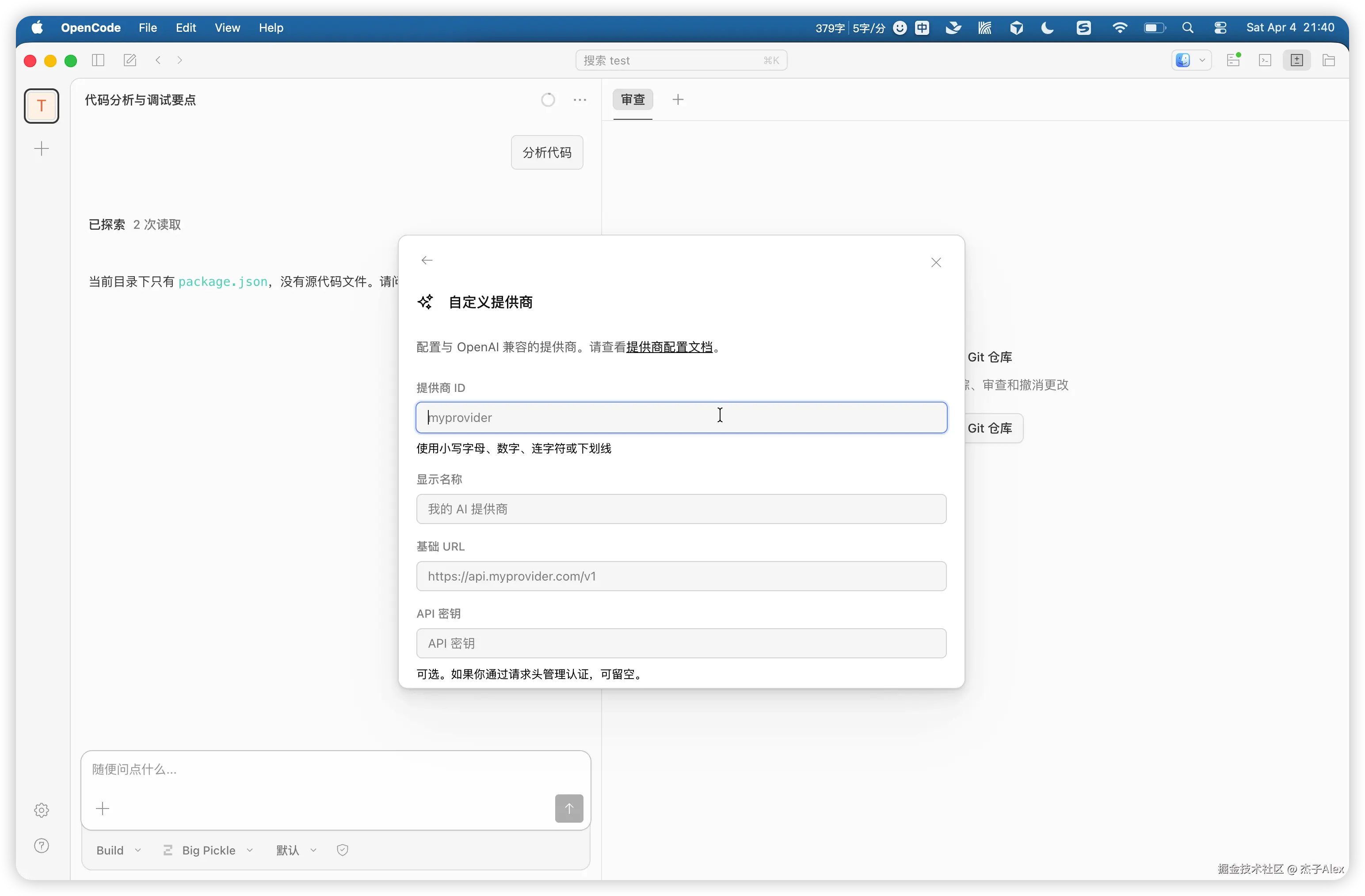Click the shield permissions icon
The image size is (1365, 896).
click(x=343, y=850)
